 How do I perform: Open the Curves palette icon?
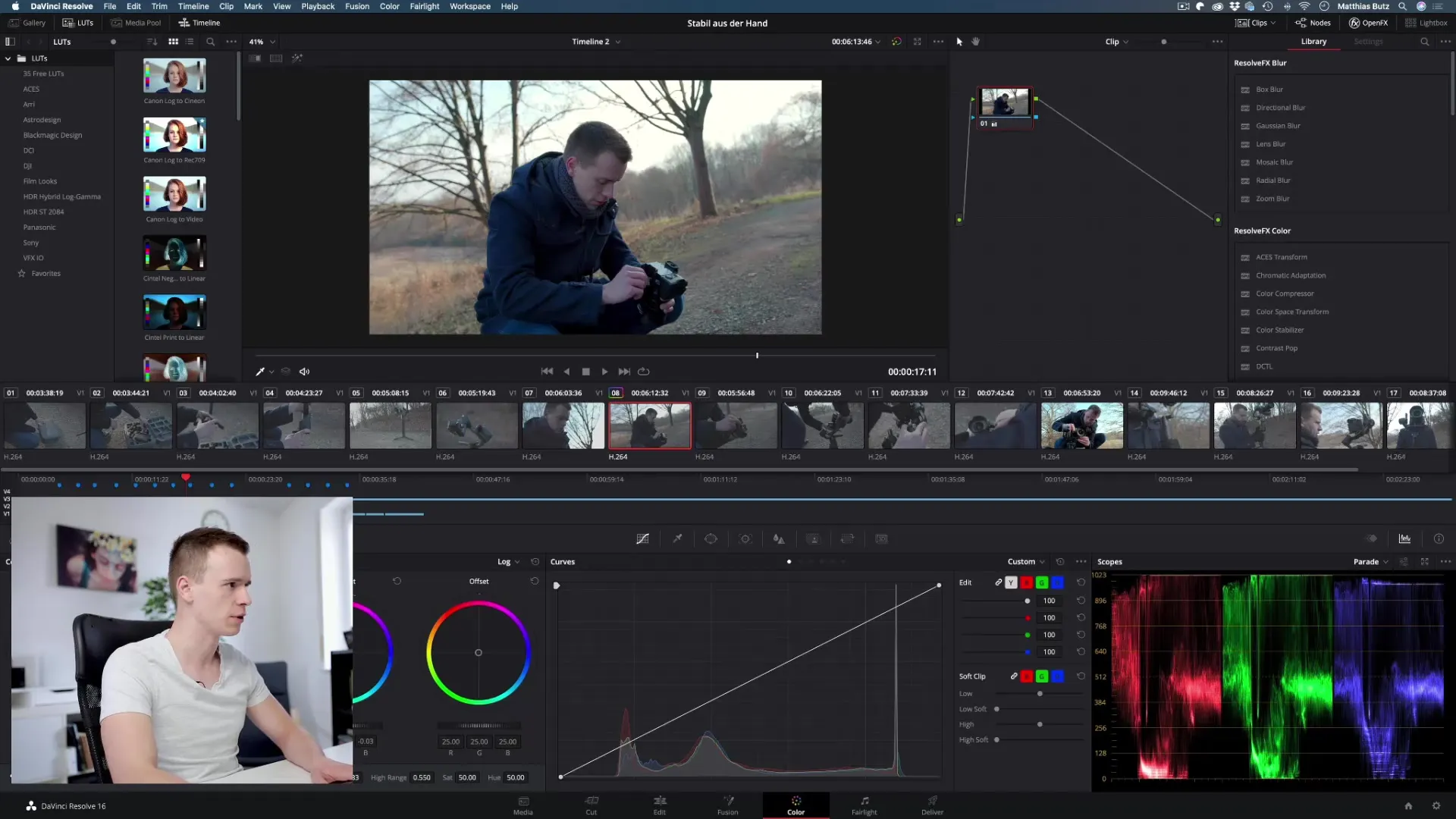click(x=642, y=538)
